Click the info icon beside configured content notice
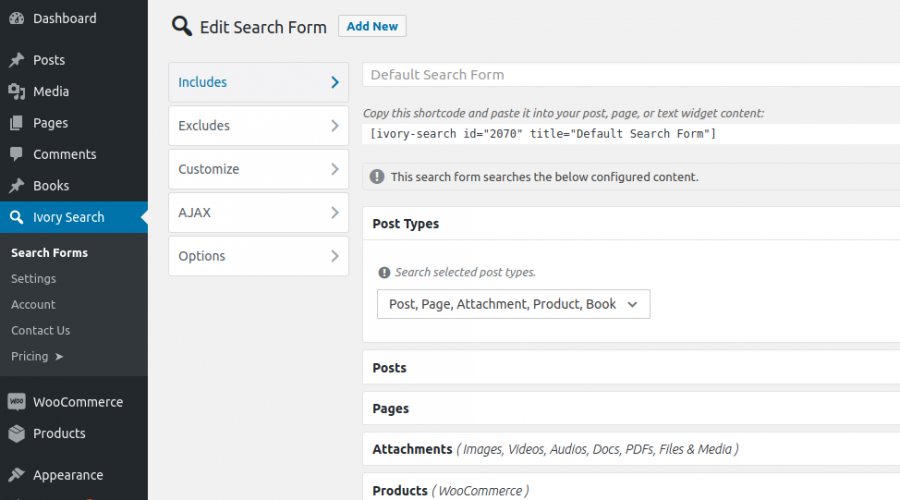Image resolution: width=900 pixels, height=500 pixels. point(377,177)
